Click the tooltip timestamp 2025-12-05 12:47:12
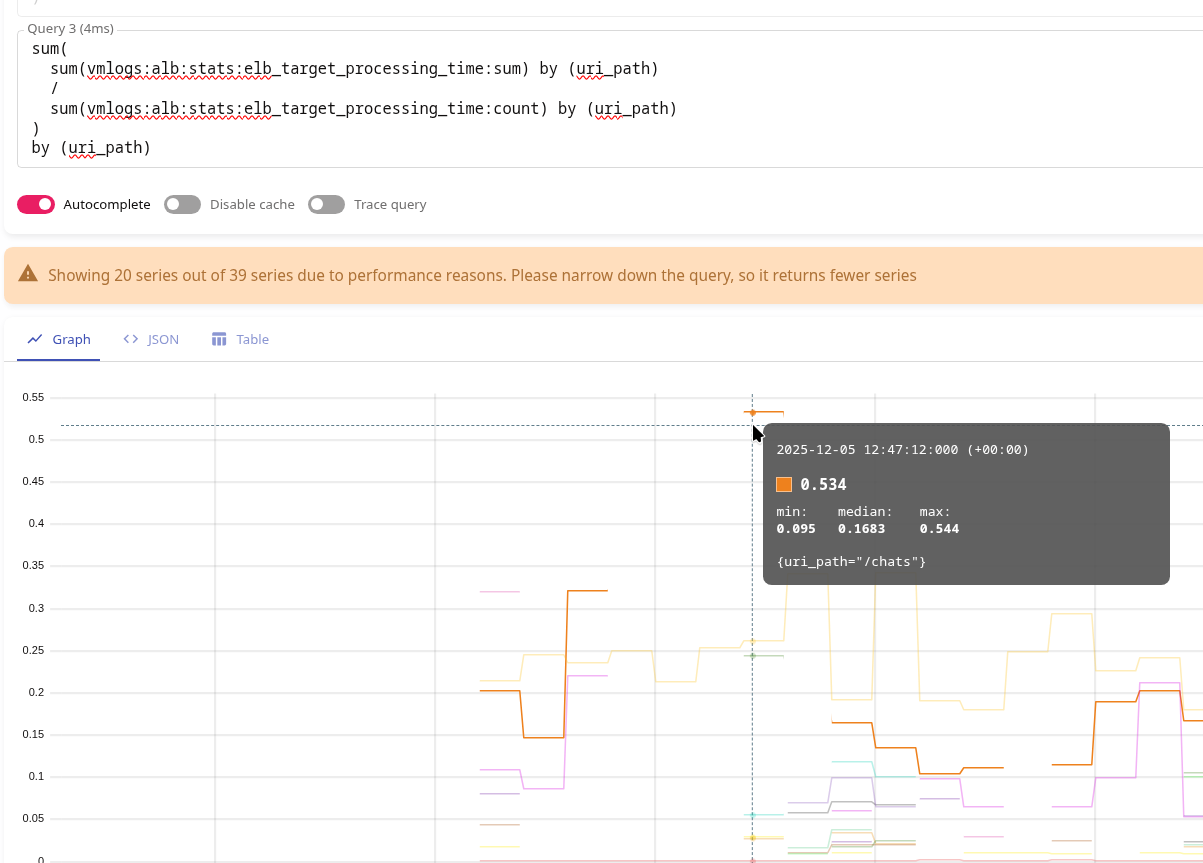This screenshot has width=1203, height=863. coord(902,450)
